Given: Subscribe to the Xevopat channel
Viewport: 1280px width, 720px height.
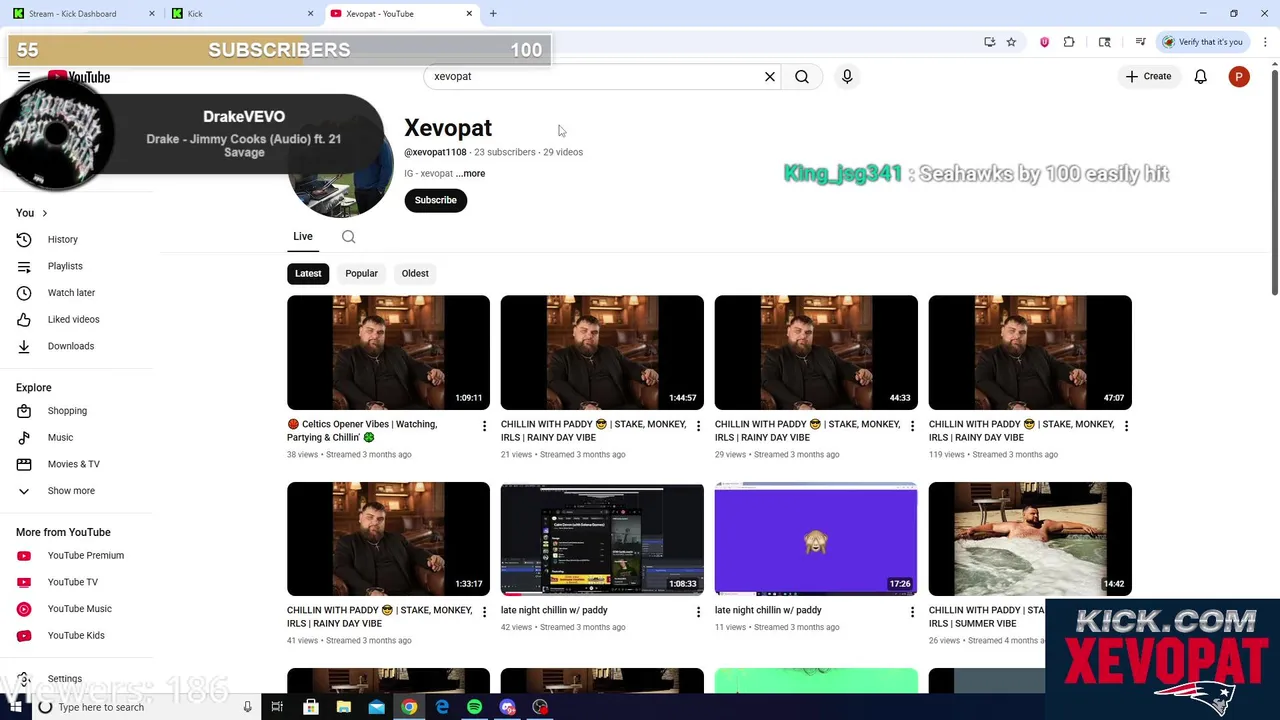Looking at the screenshot, I should (435, 200).
